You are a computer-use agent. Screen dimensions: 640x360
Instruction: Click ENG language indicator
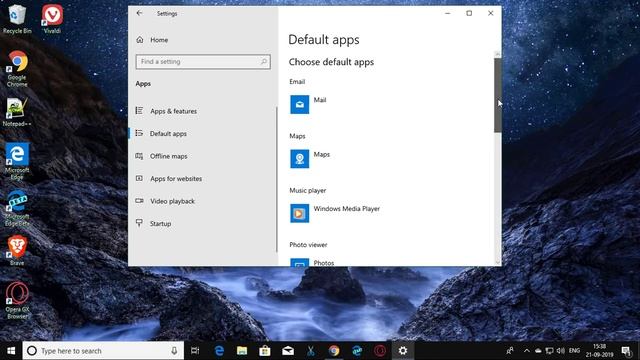point(574,351)
